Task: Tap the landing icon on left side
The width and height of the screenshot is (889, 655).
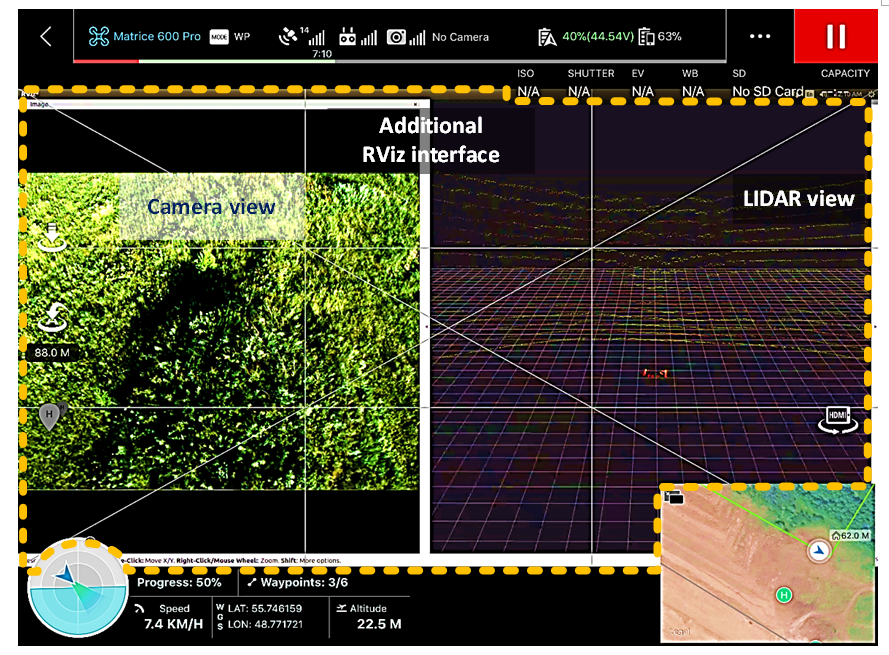Action: (52, 237)
